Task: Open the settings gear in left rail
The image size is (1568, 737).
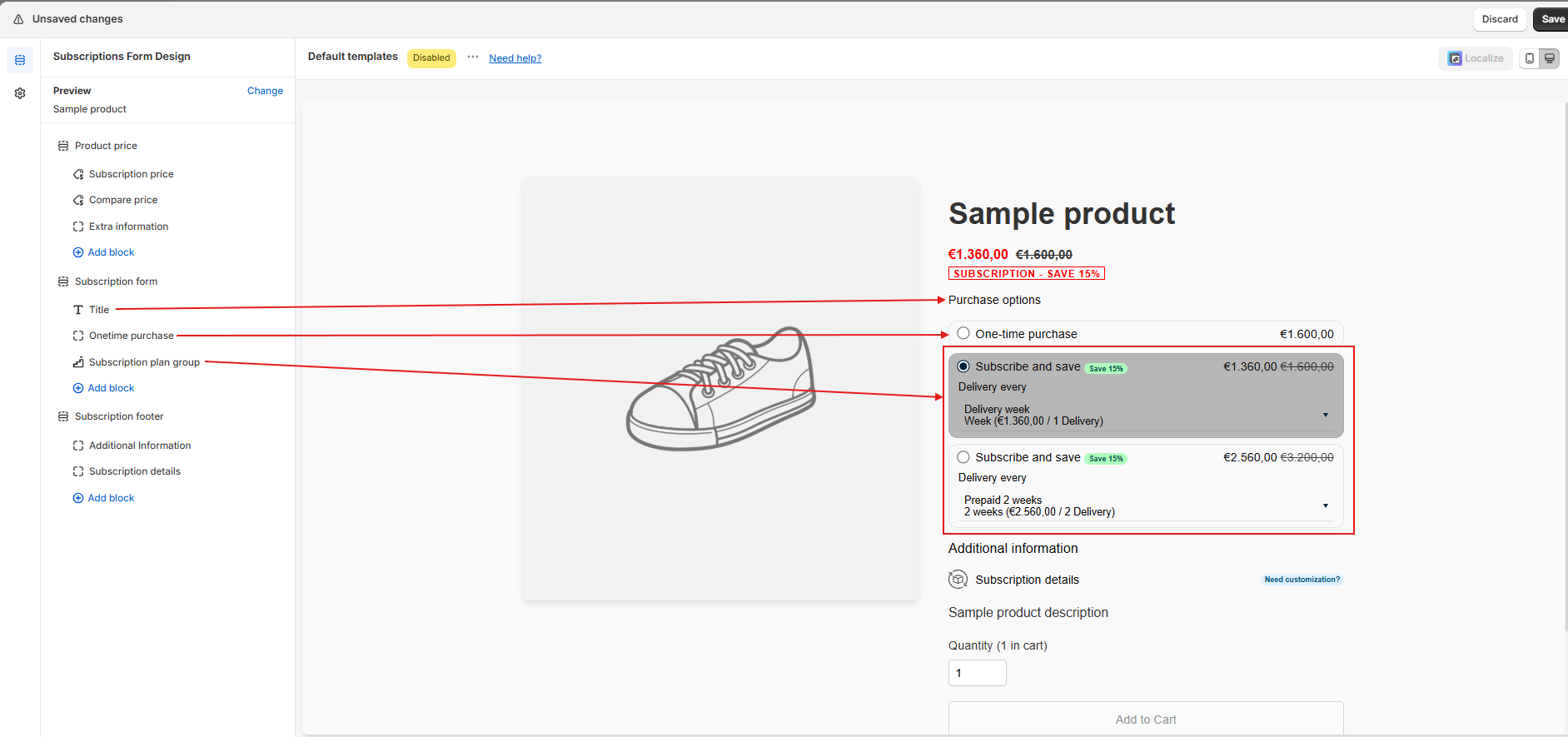Action: pyautogui.click(x=20, y=93)
